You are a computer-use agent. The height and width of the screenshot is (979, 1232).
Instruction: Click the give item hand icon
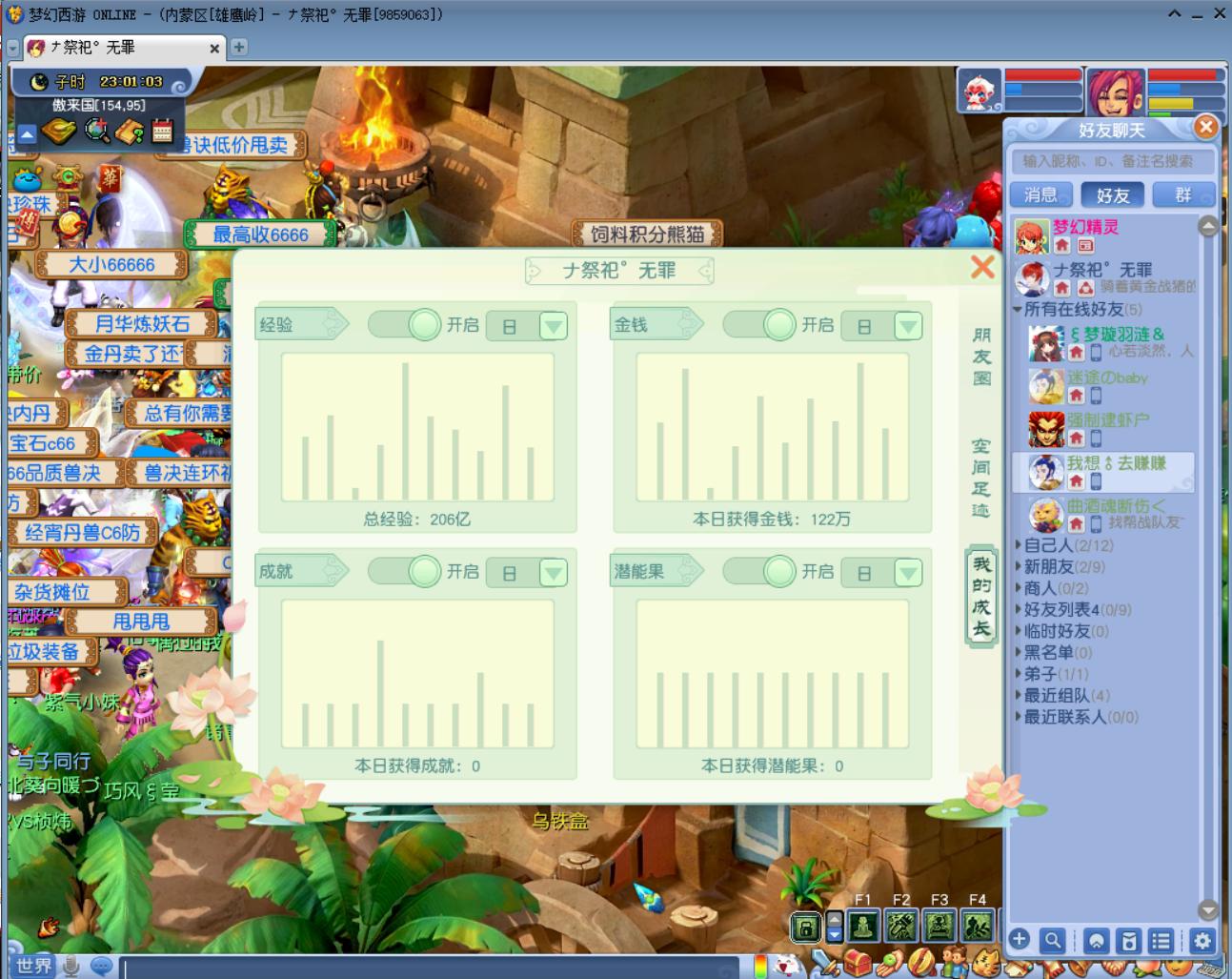point(892,964)
